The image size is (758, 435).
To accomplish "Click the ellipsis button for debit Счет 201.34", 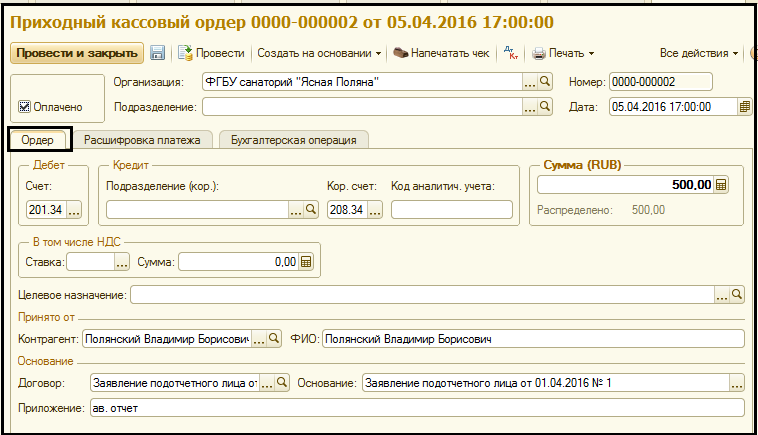I will click(74, 210).
